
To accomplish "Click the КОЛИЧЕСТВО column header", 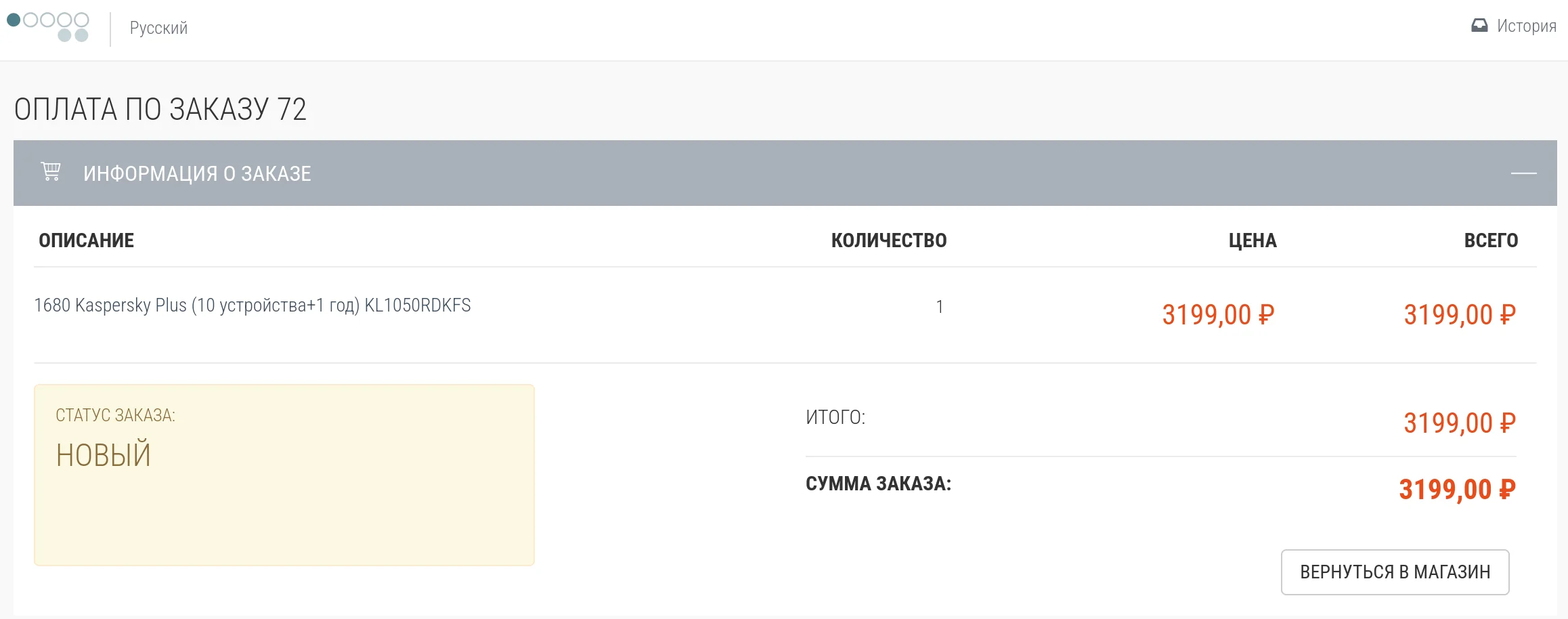I will click(x=888, y=240).
